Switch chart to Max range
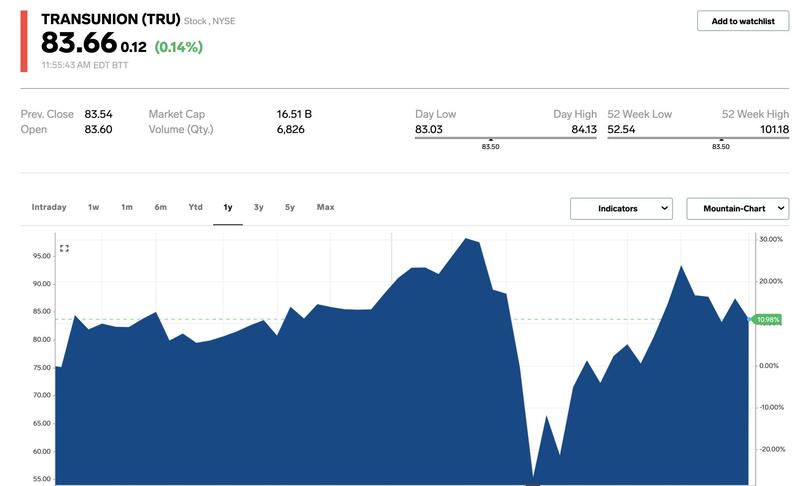The height and width of the screenshot is (486, 800). coord(325,207)
